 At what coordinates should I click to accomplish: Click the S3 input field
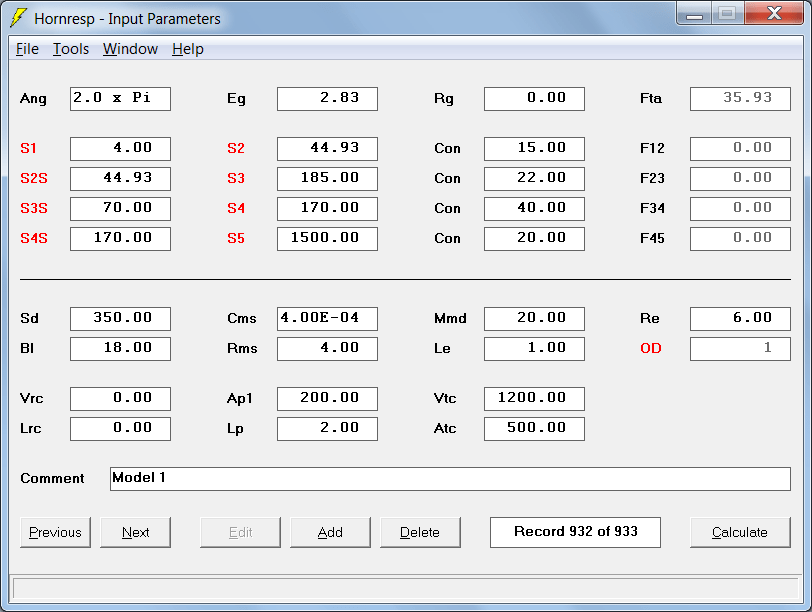coord(327,179)
